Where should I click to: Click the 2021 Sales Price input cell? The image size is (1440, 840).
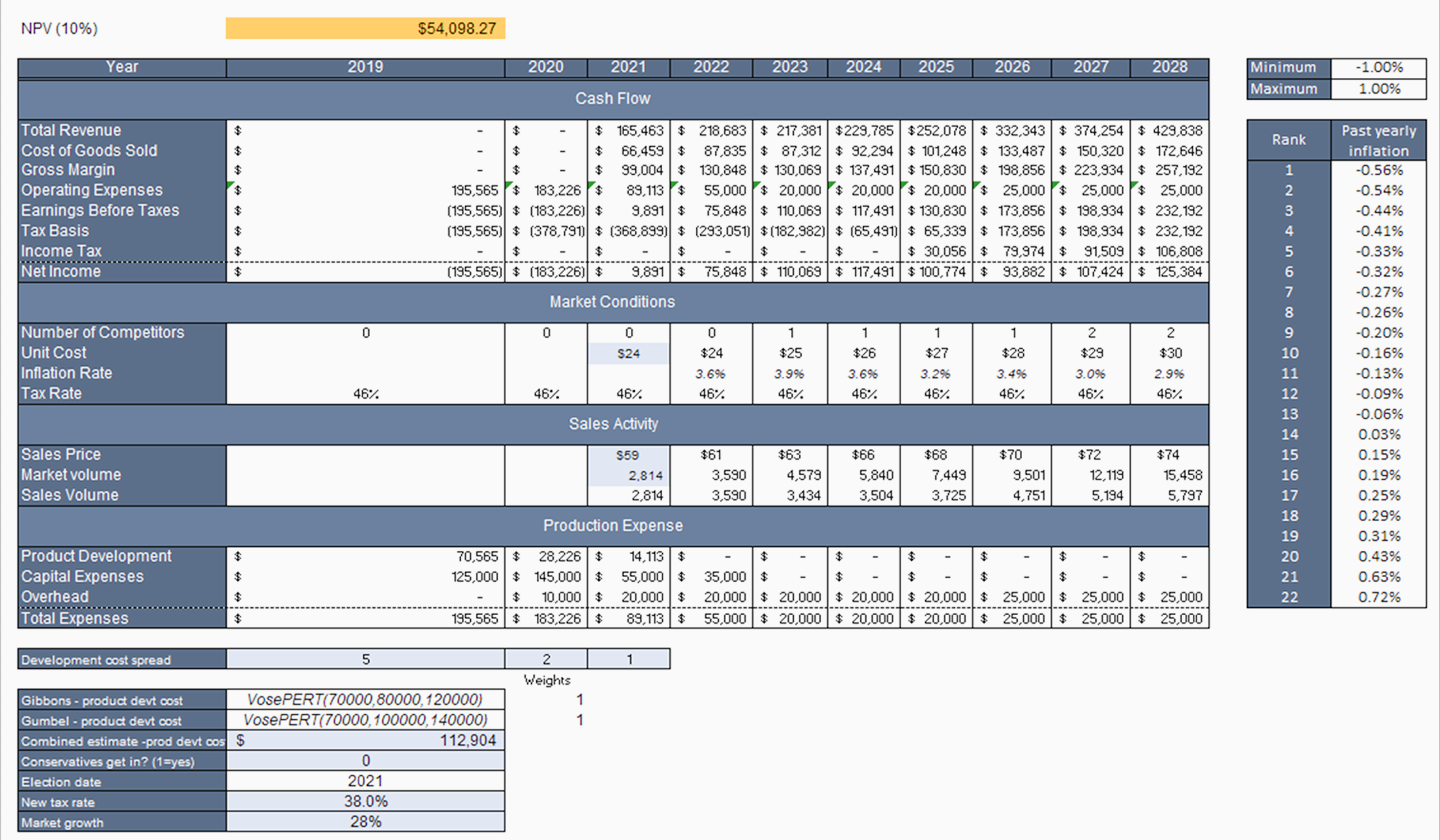pyautogui.click(x=628, y=455)
